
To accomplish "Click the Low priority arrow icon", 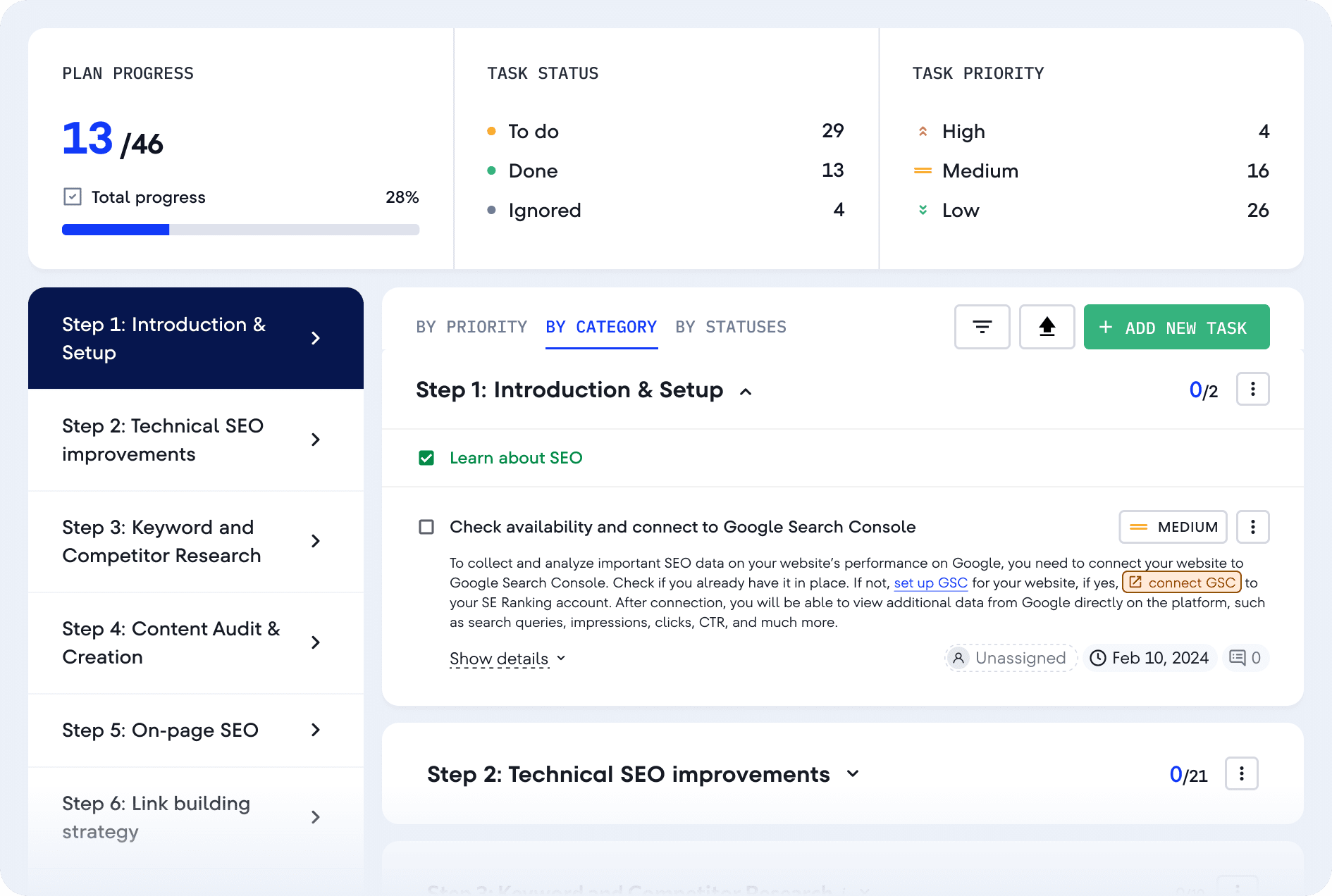I will tap(923, 210).
